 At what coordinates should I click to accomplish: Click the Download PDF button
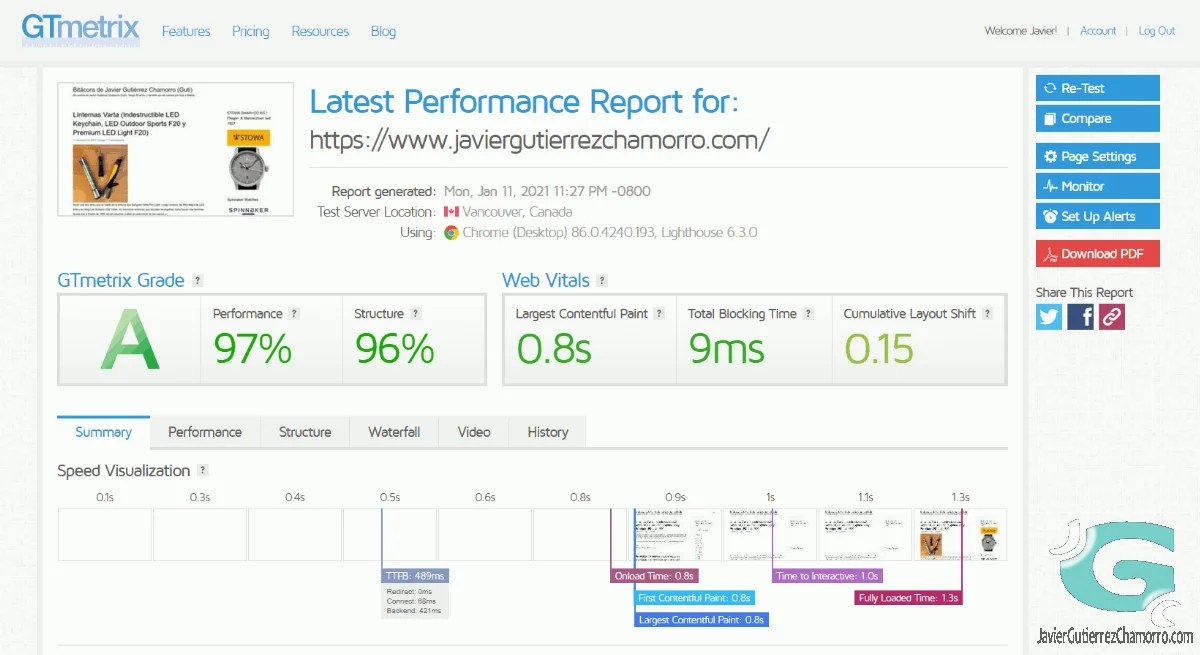pyautogui.click(x=1097, y=253)
